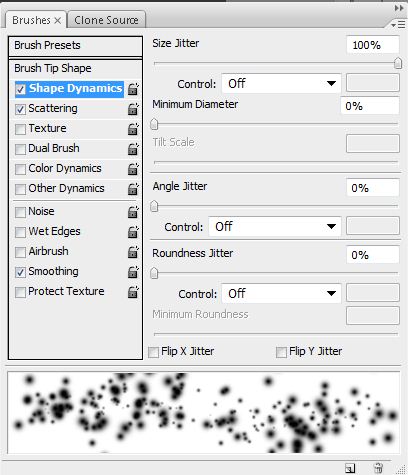Toggle the lock icon for Texture

pos(133,129)
